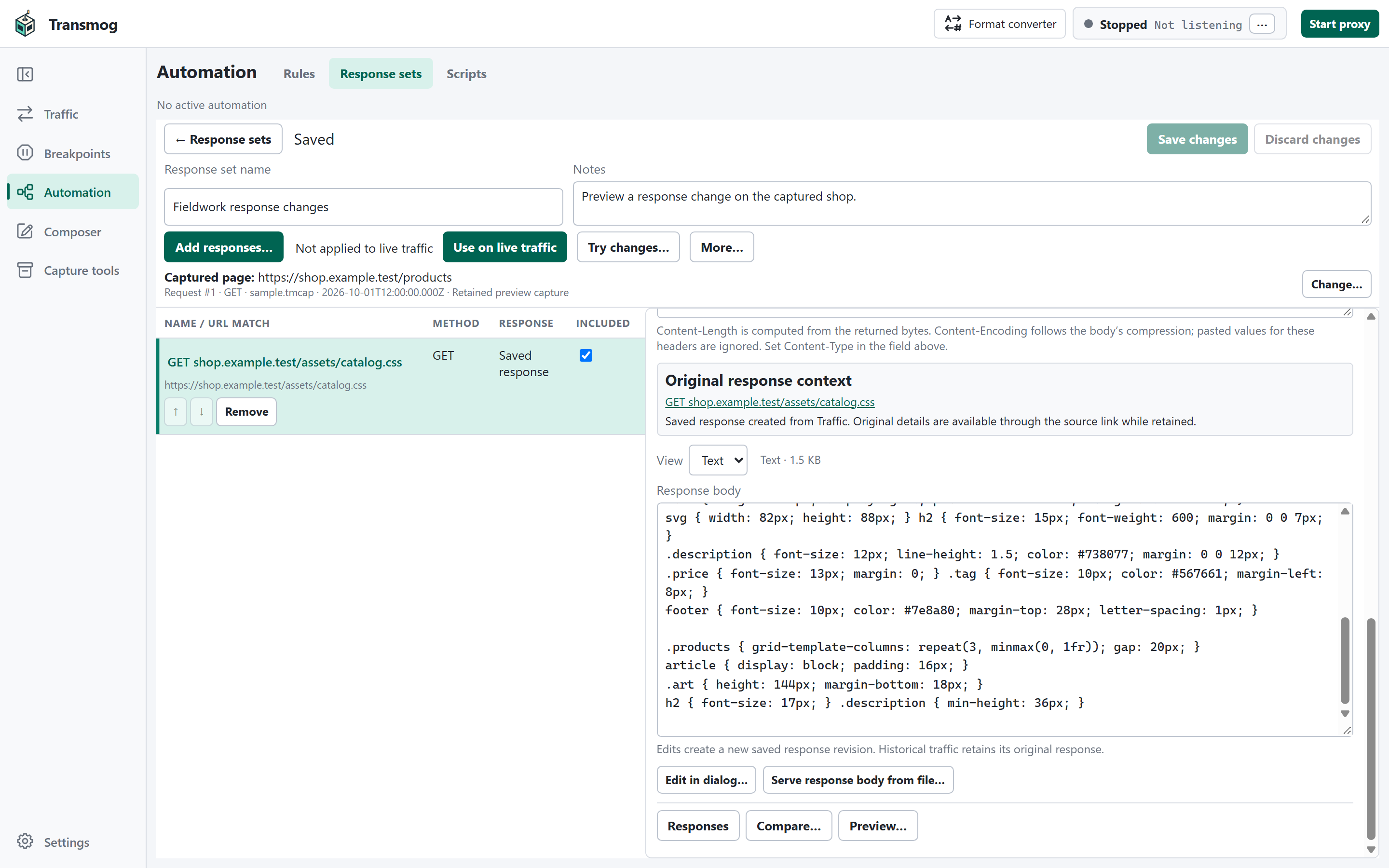This screenshot has width=1389, height=868.
Task: Collapse the sidebar panel icon
Action: click(x=25, y=74)
